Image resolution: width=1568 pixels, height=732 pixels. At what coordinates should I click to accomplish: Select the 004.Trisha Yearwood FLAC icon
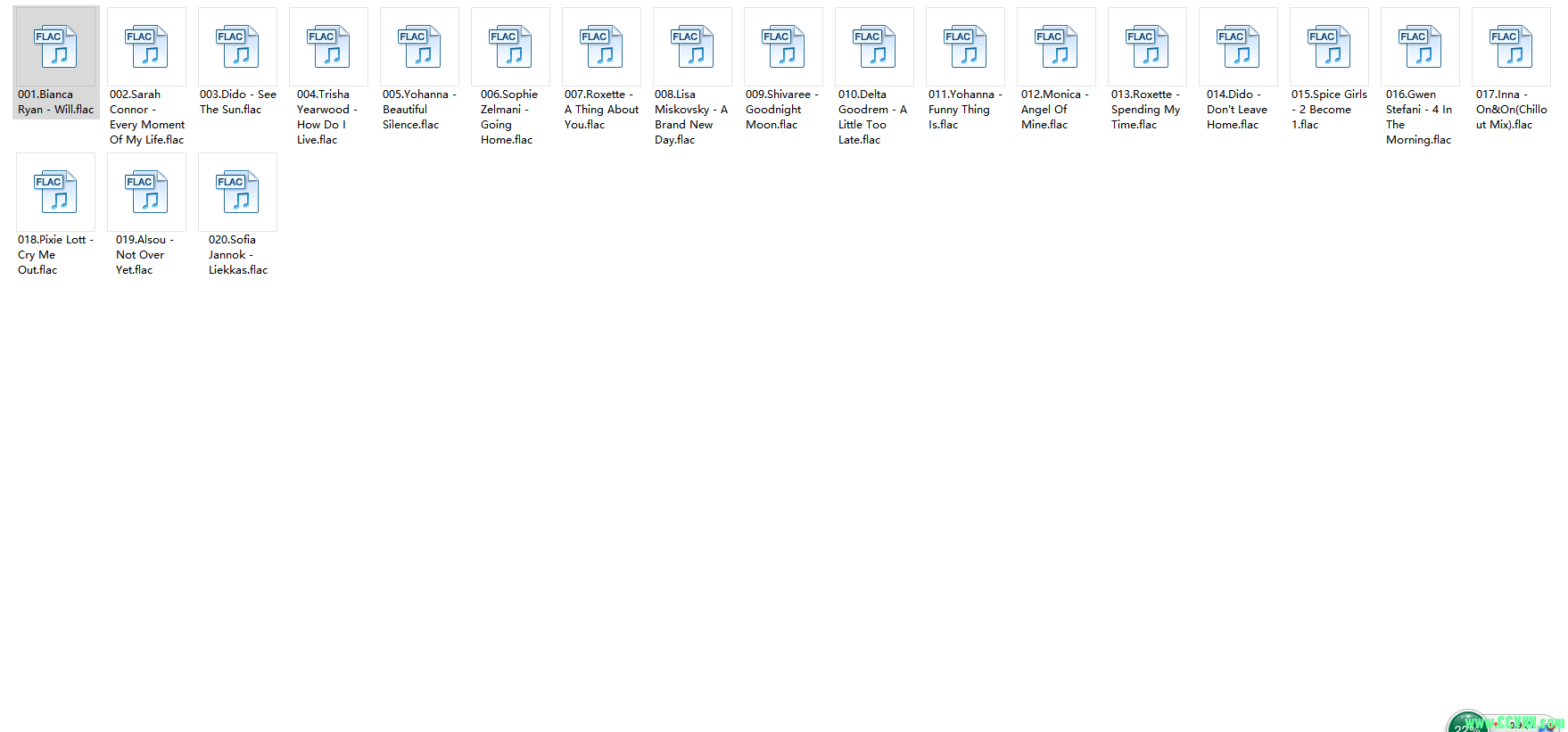tap(328, 47)
